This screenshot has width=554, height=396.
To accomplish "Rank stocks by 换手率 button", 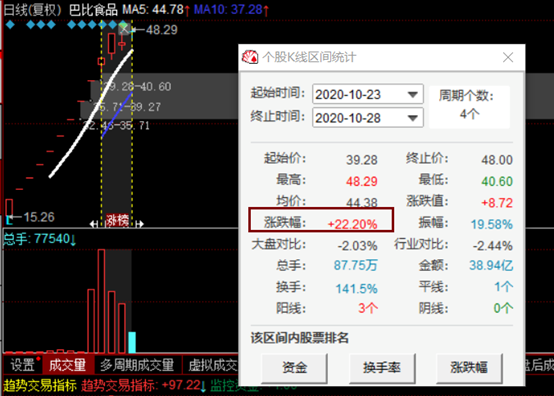I will pos(382,368).
